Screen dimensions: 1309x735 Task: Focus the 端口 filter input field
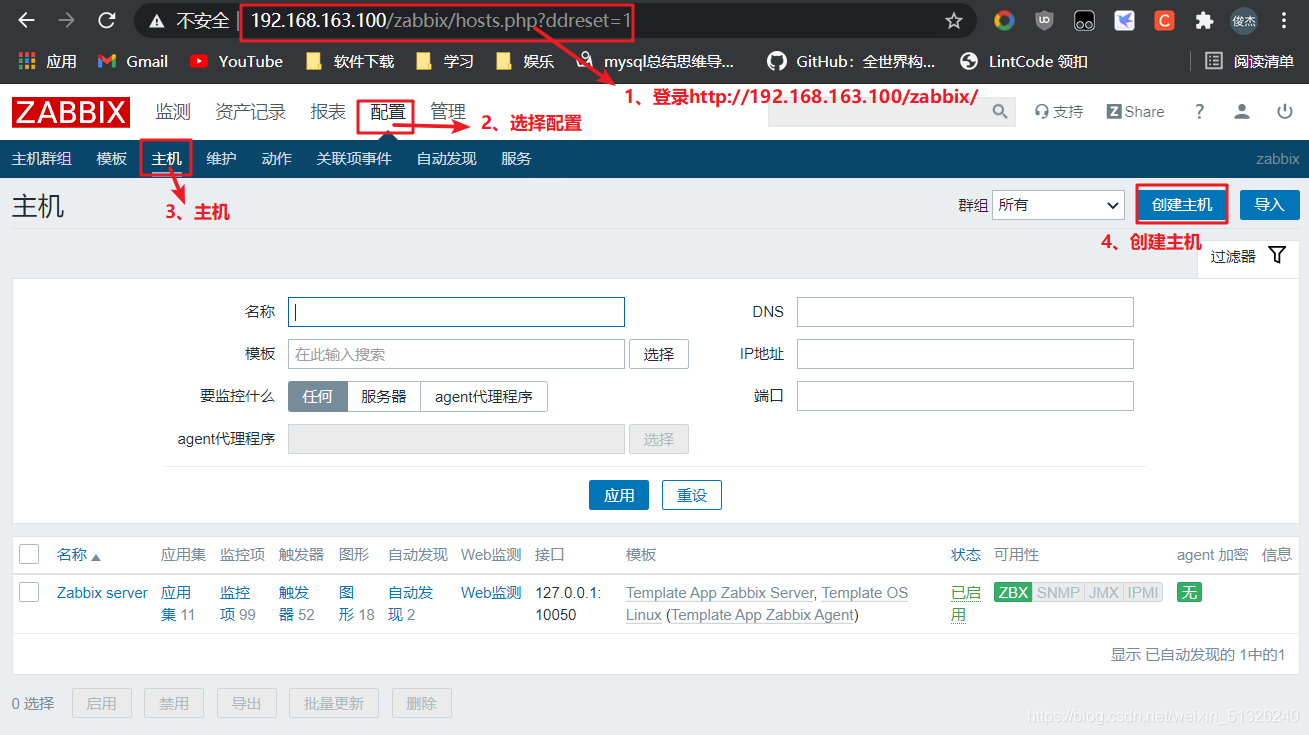pyautogui.click(x=965, y=396)
